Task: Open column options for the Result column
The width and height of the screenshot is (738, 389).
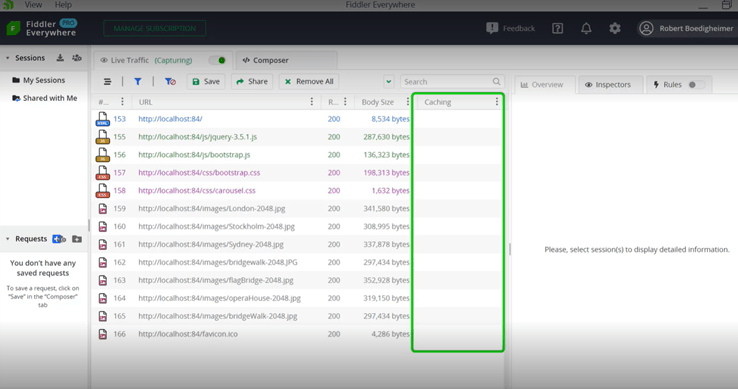Action: (345, 102)
